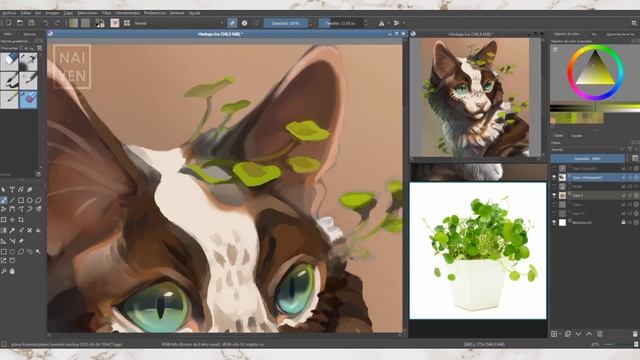Save the document using the toolbar icon
This screenshot has width=640, height=360.
point(31,23)
